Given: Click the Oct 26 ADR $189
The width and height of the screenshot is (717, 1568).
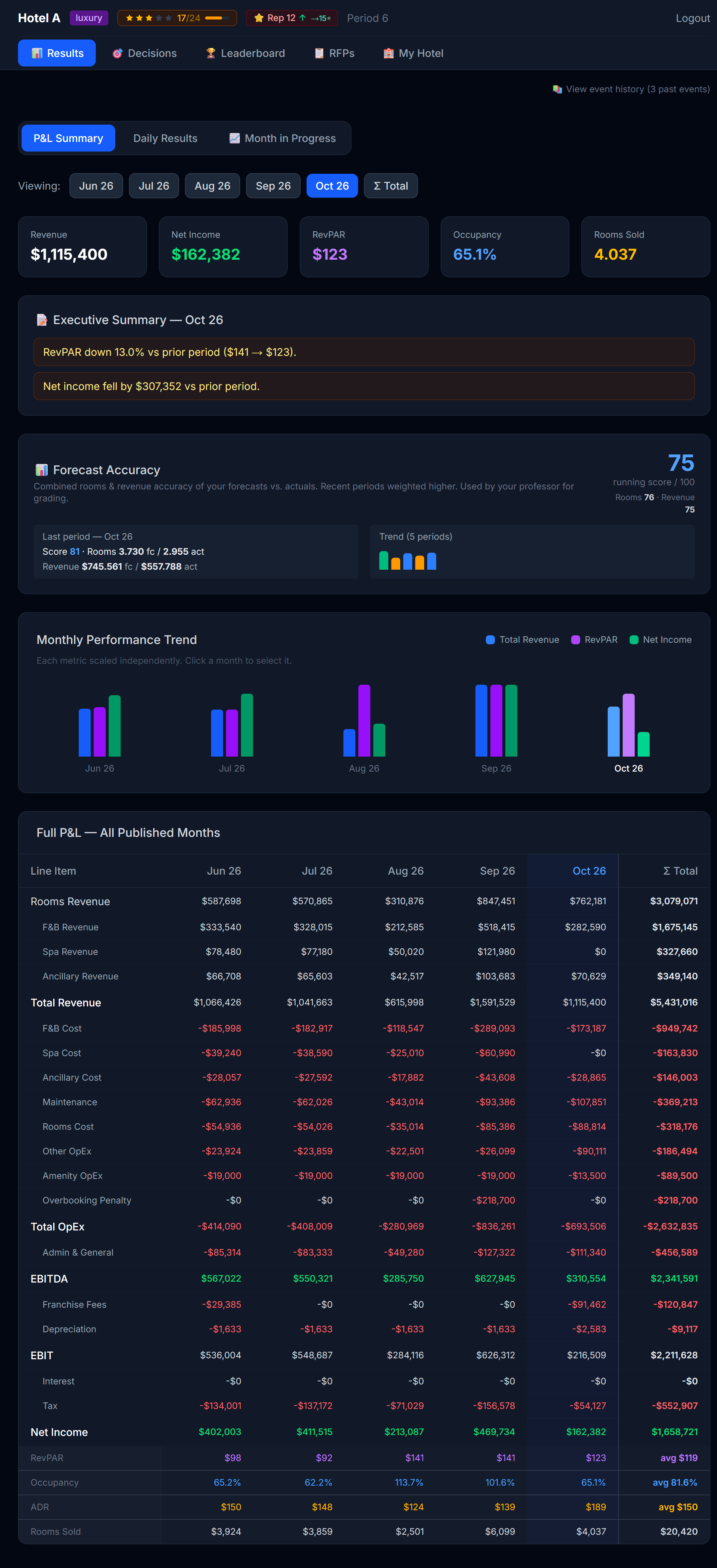Looking at the screenshot, I should coord(595,1507).
